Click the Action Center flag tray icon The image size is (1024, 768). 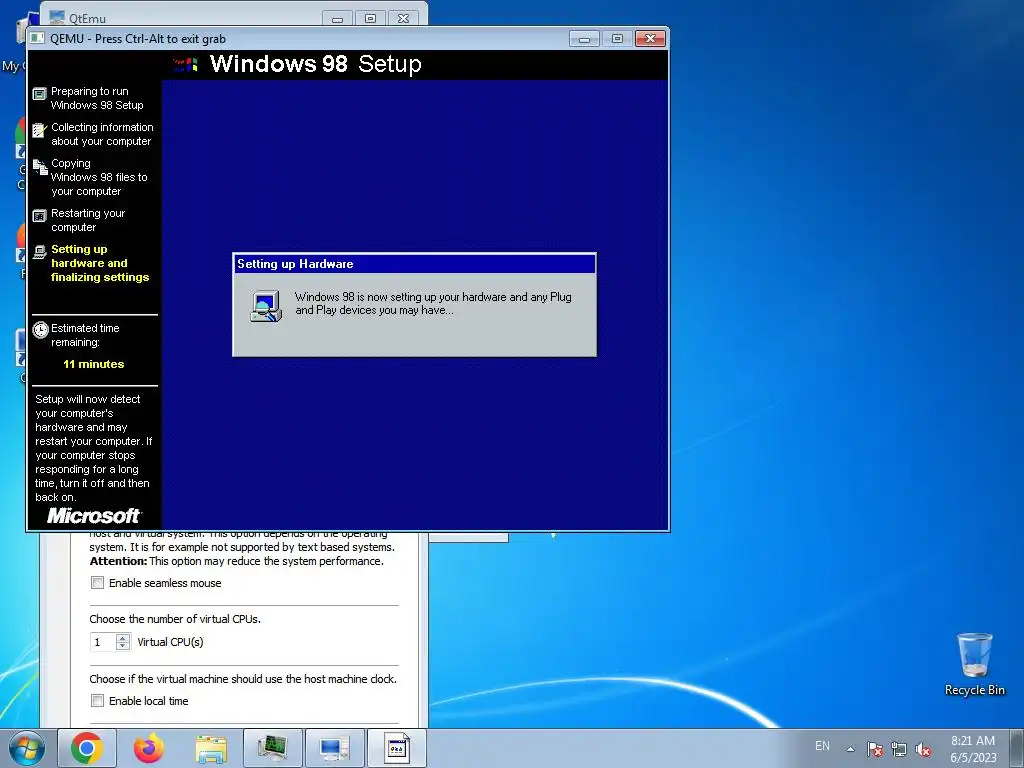click(x=875, y=749)
